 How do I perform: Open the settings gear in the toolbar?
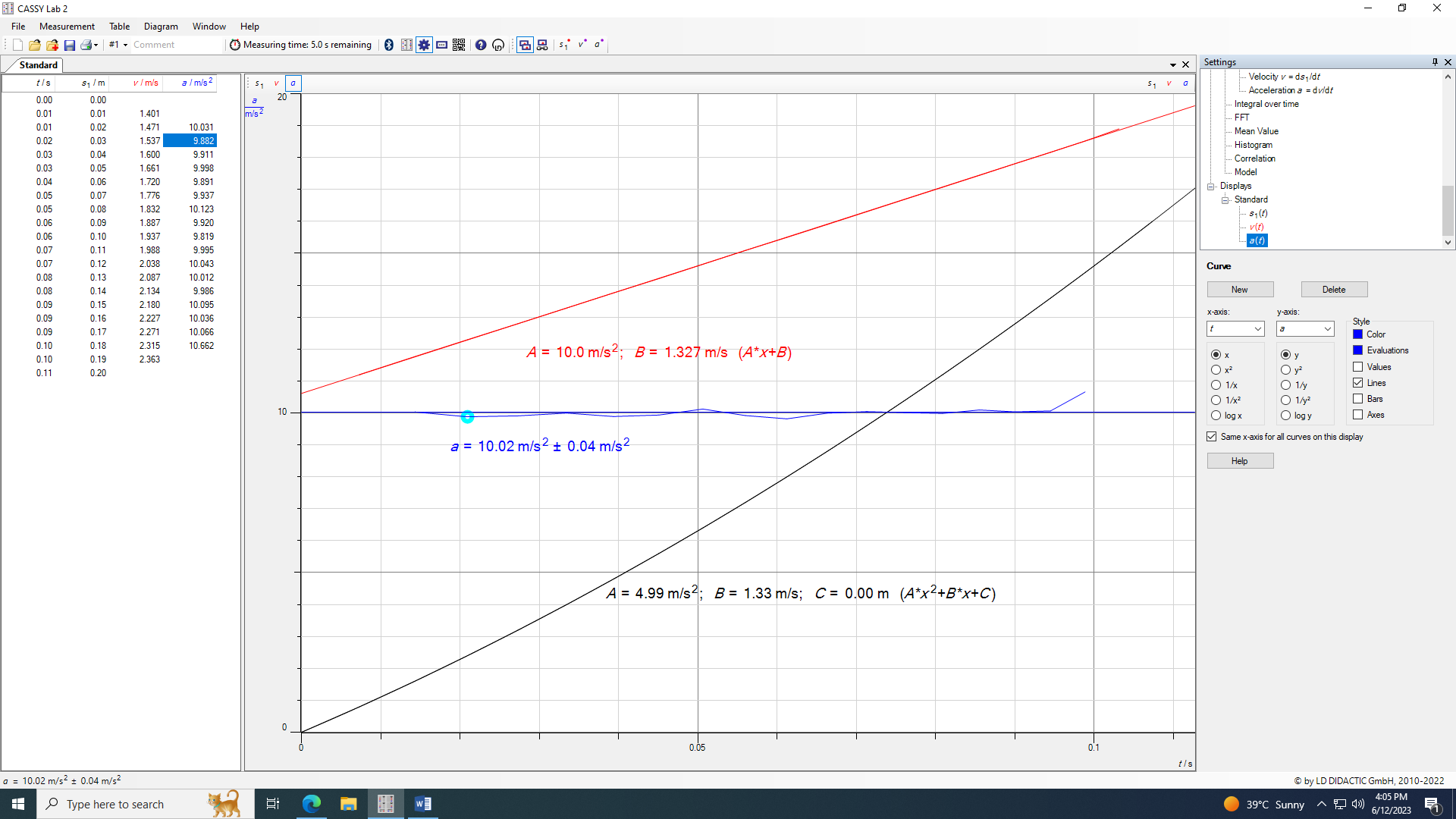pos(424,45)
